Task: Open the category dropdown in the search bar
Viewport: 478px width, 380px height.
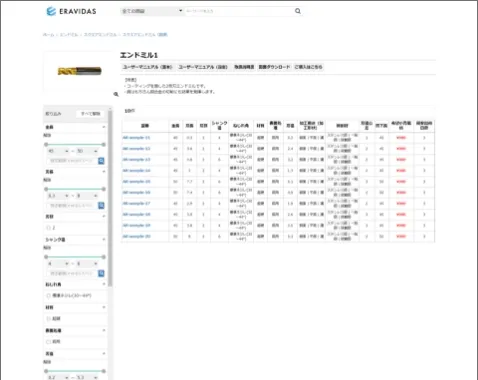Action: coord(152,11)
